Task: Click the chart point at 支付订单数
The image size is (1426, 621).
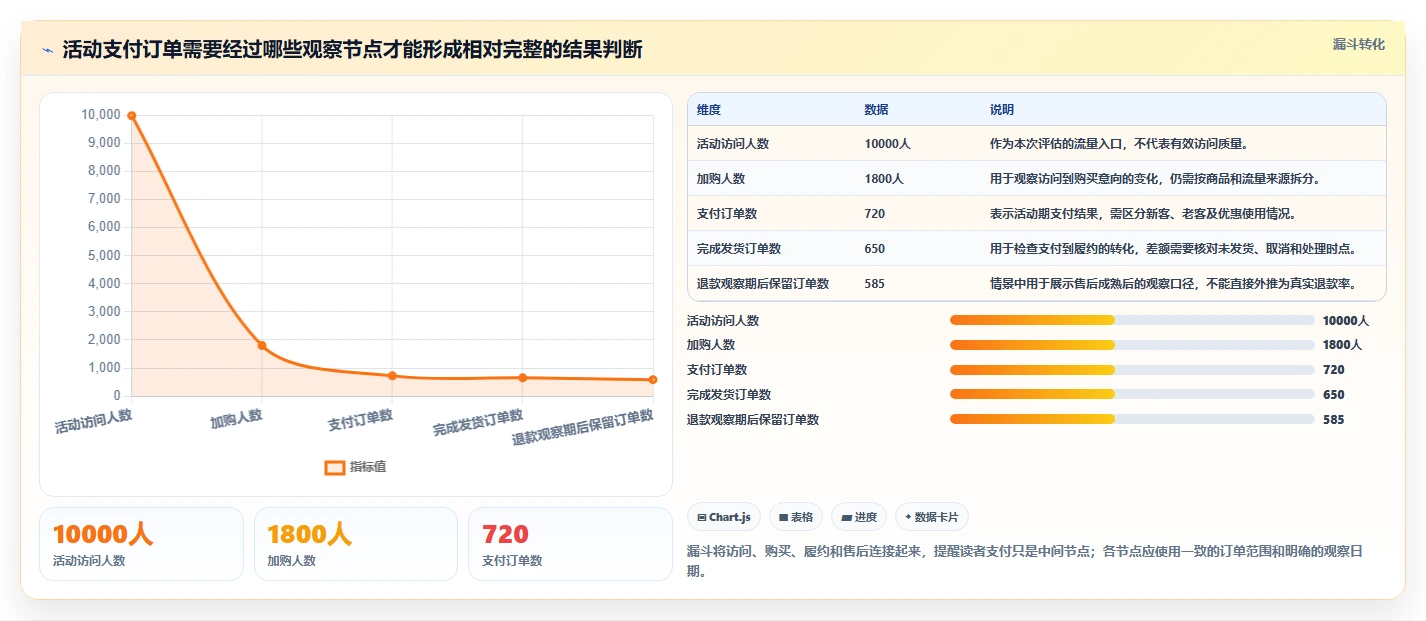Action: point(392,376)
